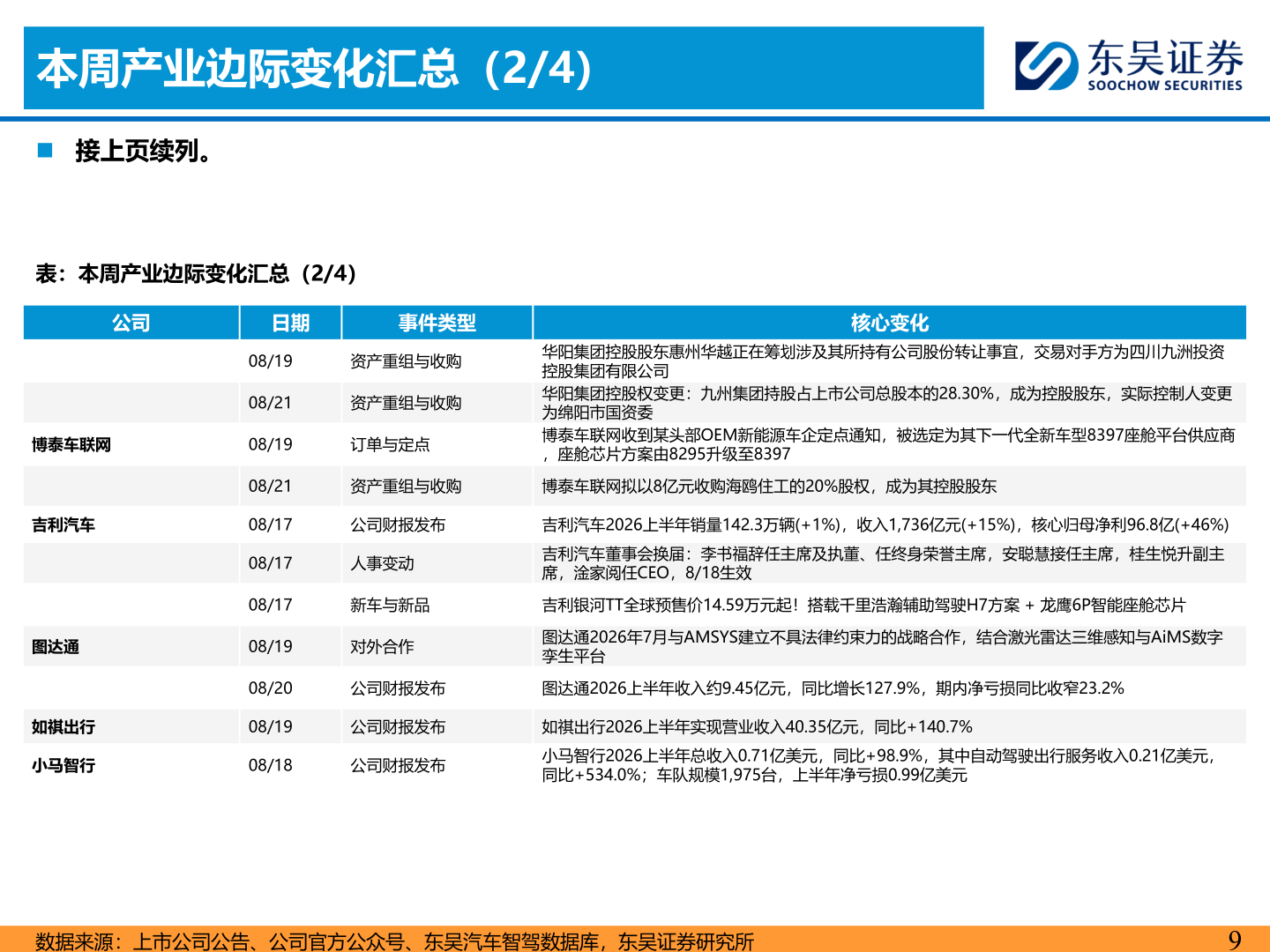The width and height of the screenshot is (1270, 952).
Task: Click the Soochow Securities logo icon
Action: [1047, 65]
